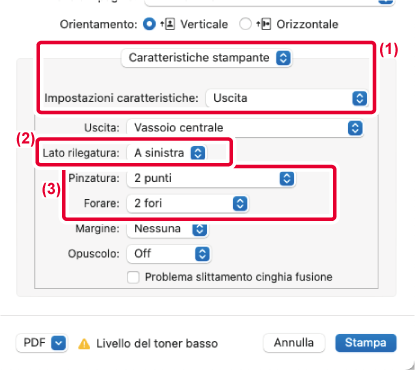Open the Margine Nessuna dropdown
Screen dimensions: 415x370
168,229
